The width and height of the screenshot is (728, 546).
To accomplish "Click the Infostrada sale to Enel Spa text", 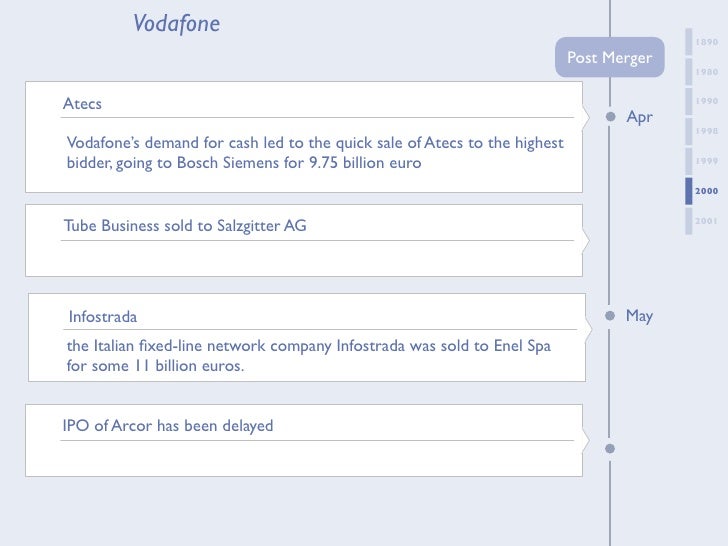I will pyautogui.click(x=308, y=356).
